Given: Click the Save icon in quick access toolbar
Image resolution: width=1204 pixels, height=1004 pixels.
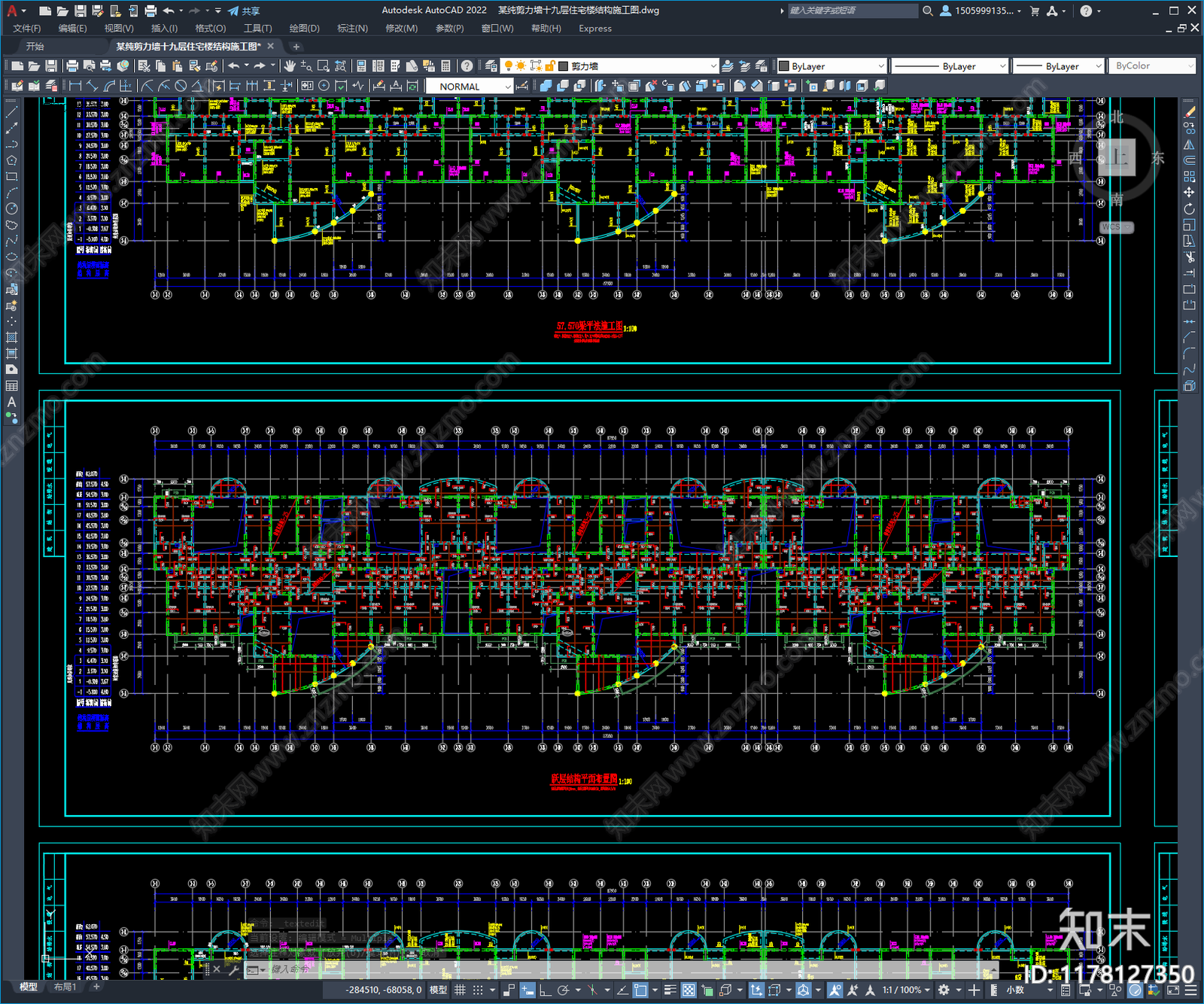Looking at the screenshot, I should (x=81, y=11).
